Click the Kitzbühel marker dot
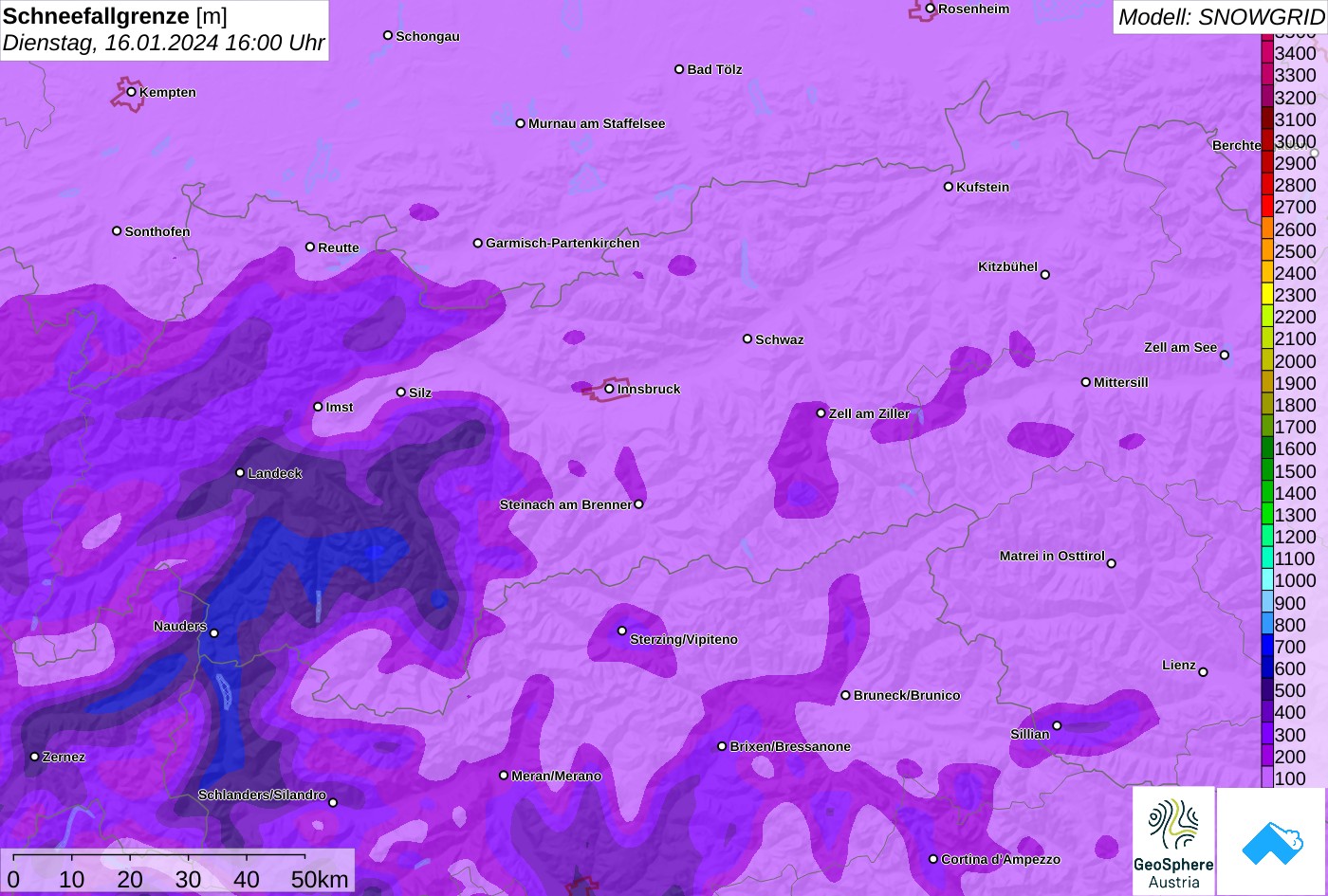 (1045, 275)
